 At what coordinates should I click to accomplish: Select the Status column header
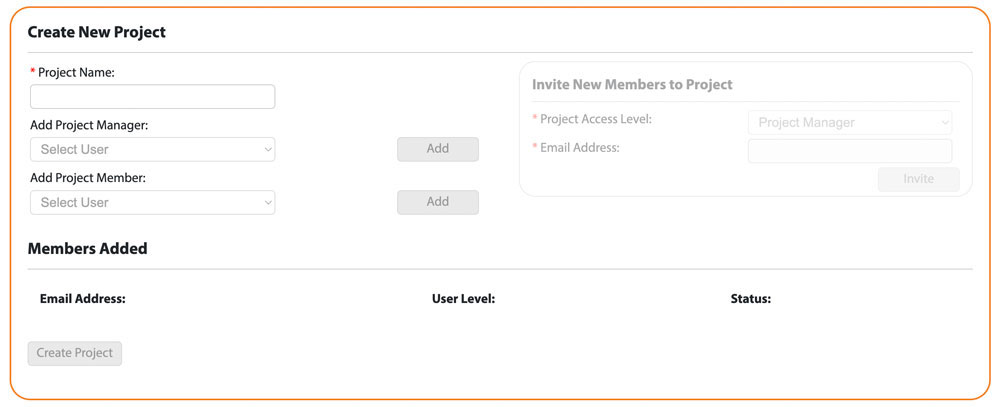[x=751, y=299]
